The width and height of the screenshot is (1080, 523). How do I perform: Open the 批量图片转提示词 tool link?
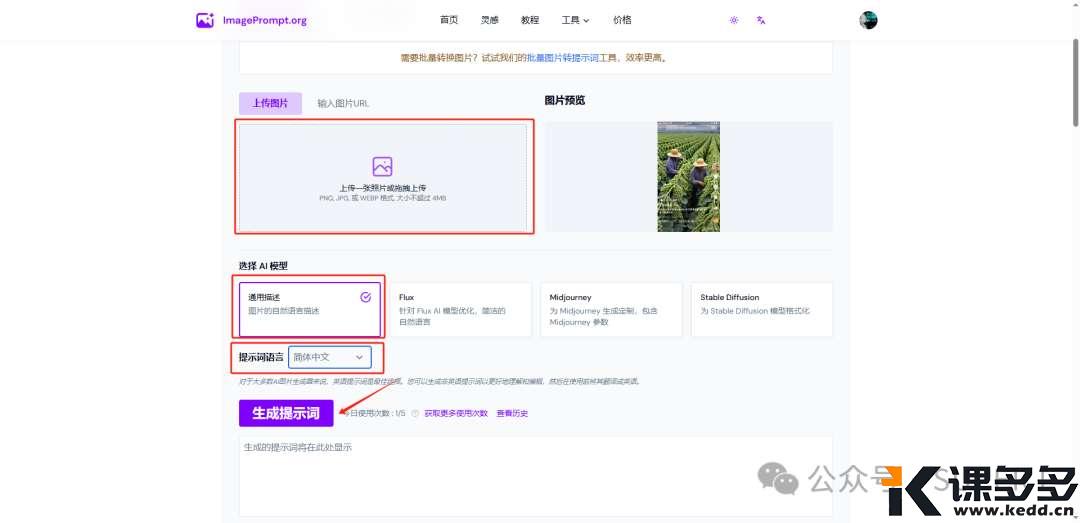pyautogui.click(x=562, y=58)
